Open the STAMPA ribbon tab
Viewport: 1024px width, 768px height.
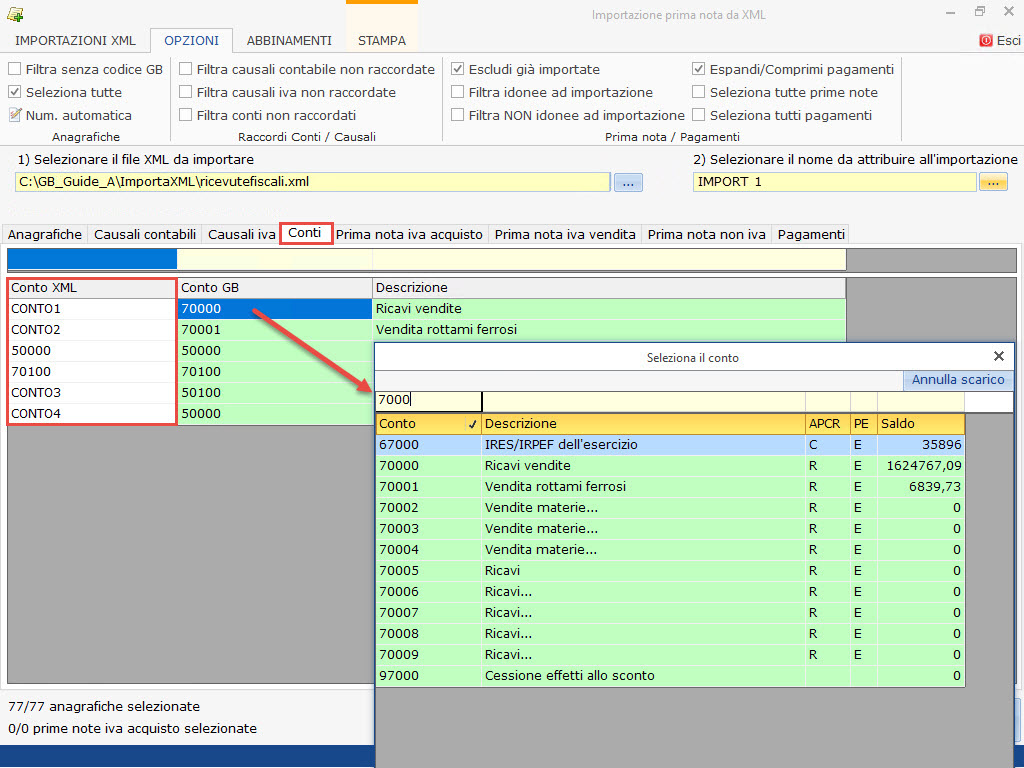(x=382, y=41)
